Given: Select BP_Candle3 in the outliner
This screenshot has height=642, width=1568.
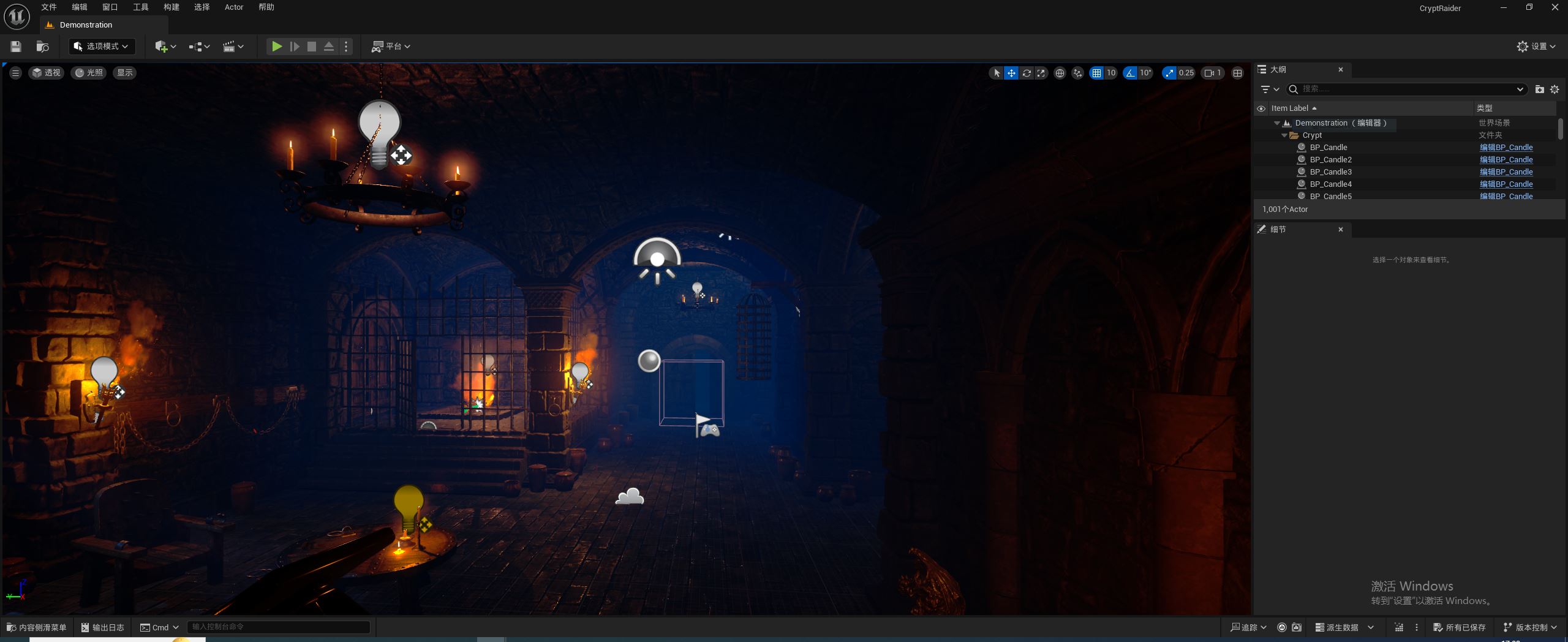Looking at the screenshot, I should (1330, 172).
